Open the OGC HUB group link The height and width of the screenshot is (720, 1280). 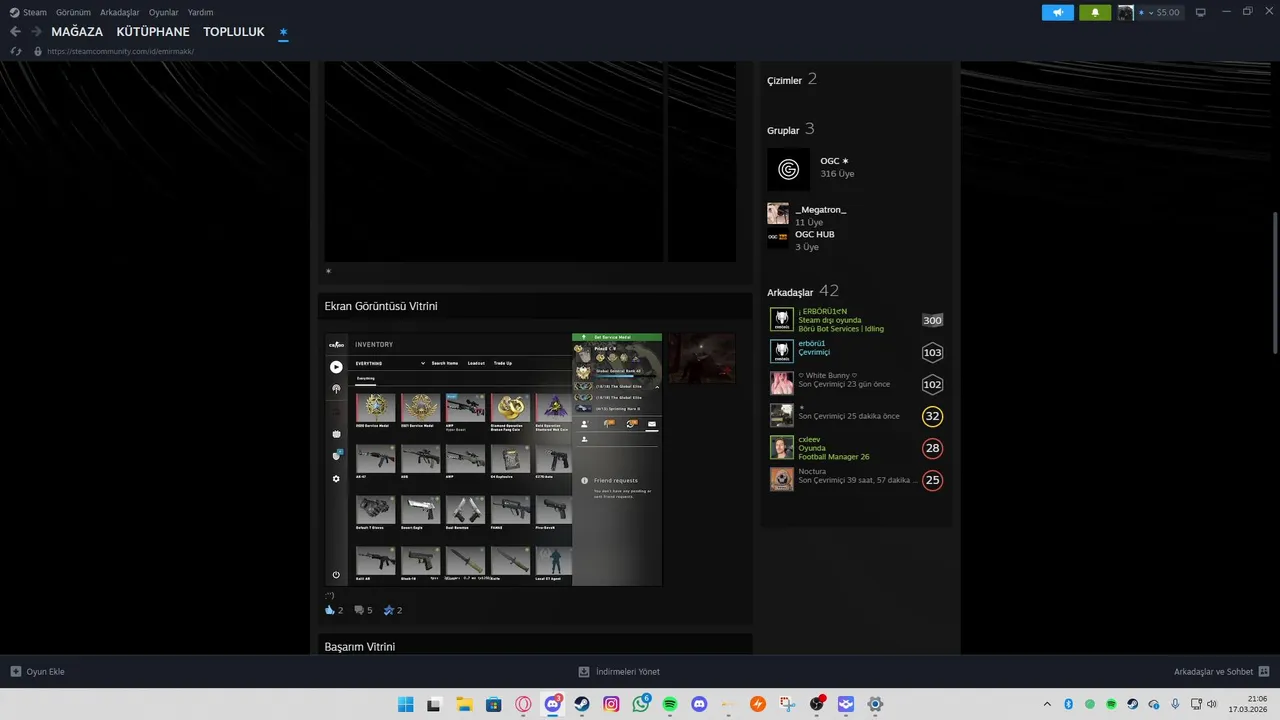[x=815, y=234]
